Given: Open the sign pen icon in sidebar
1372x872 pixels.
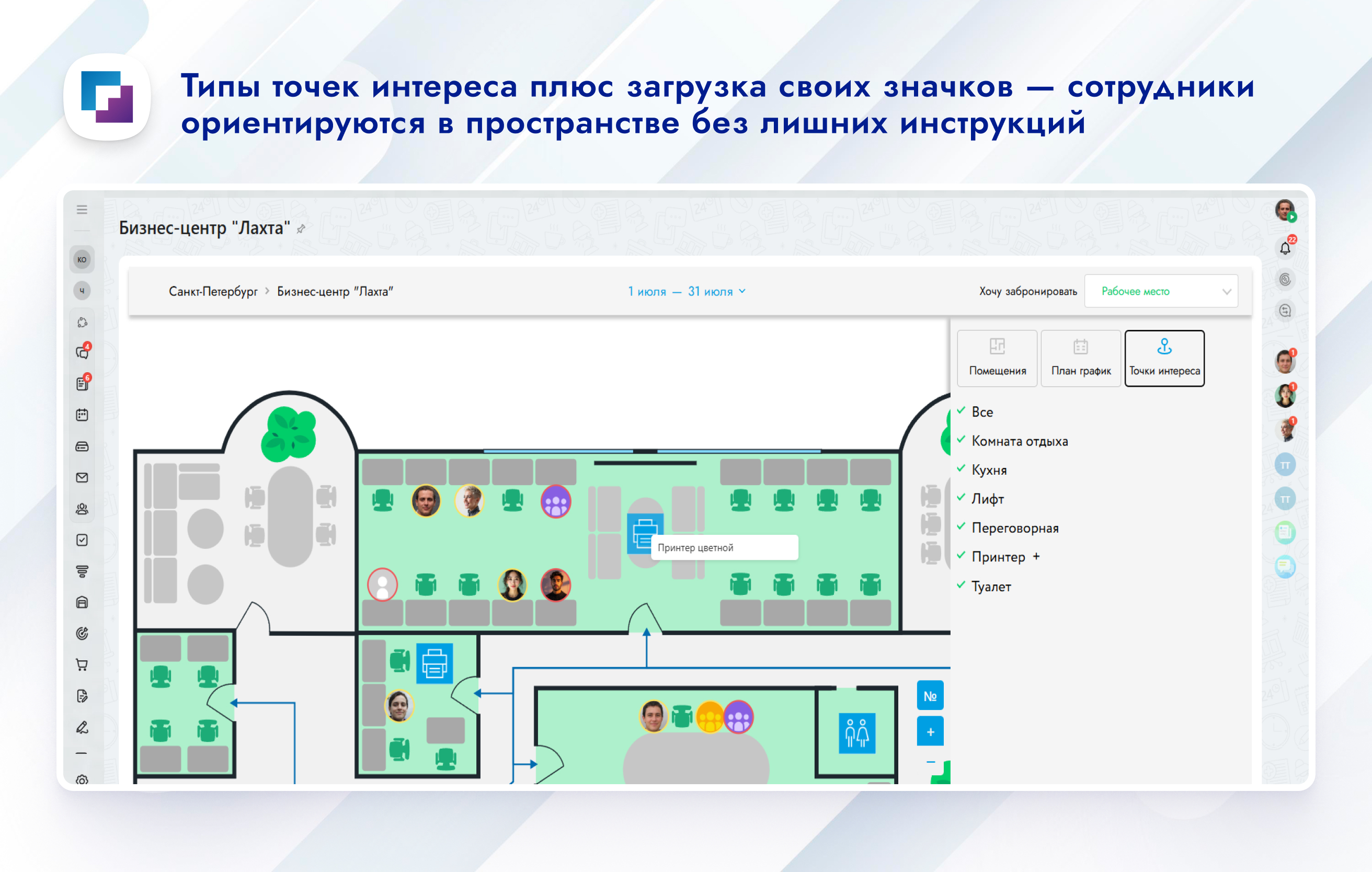Looking at the screenshot, I should tap(82, 727).
